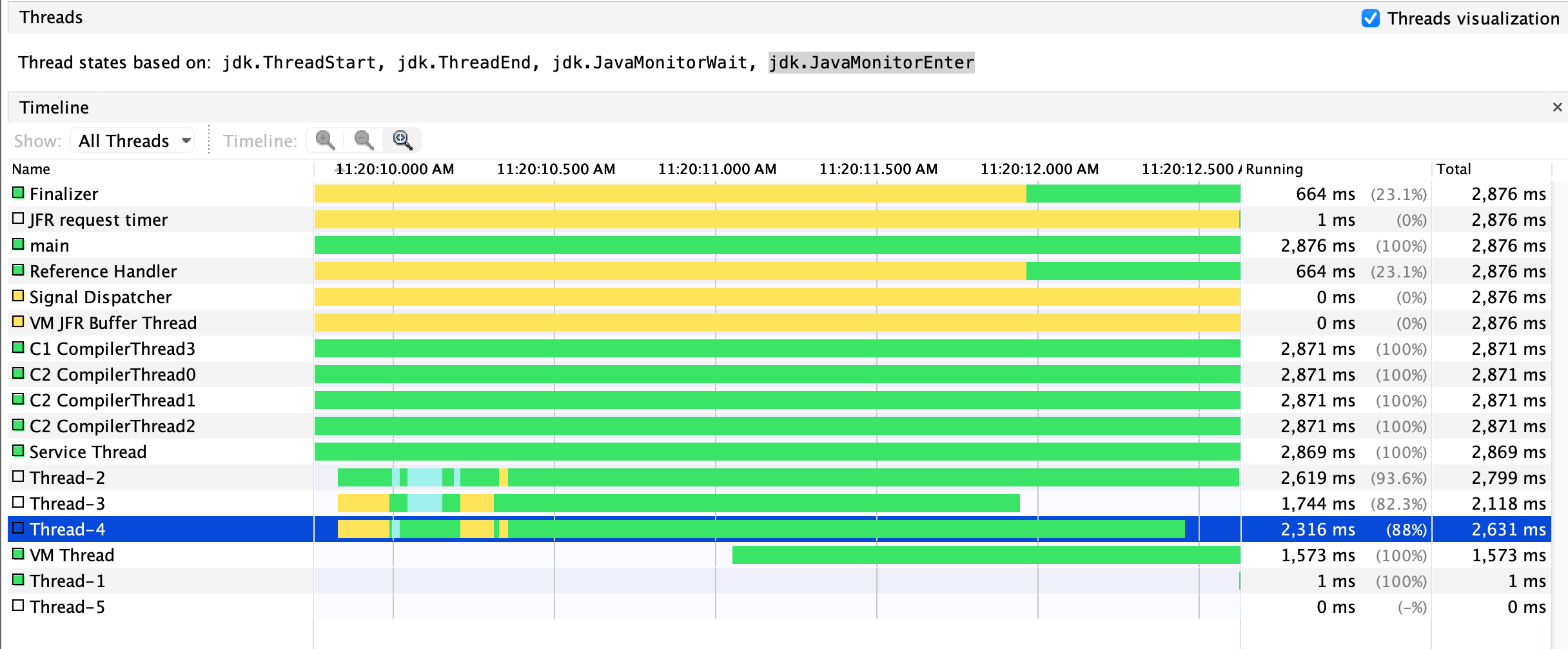Viewport: 1568px width, 649px height.
Task: Enable the JFR request timer checkbox
Action: coord(17,218)
